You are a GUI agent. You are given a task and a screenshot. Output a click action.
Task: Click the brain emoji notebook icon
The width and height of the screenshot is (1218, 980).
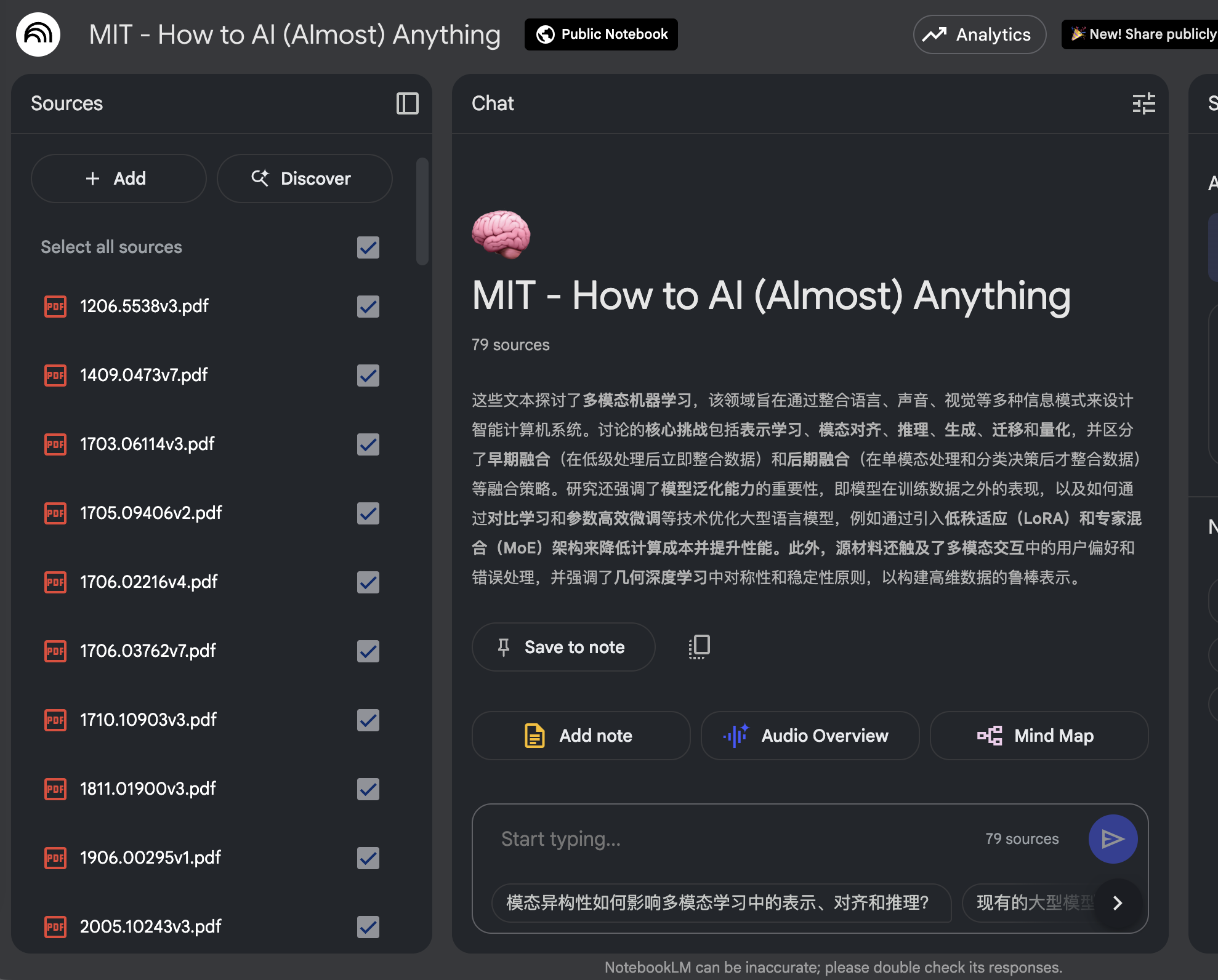point(501,235)
